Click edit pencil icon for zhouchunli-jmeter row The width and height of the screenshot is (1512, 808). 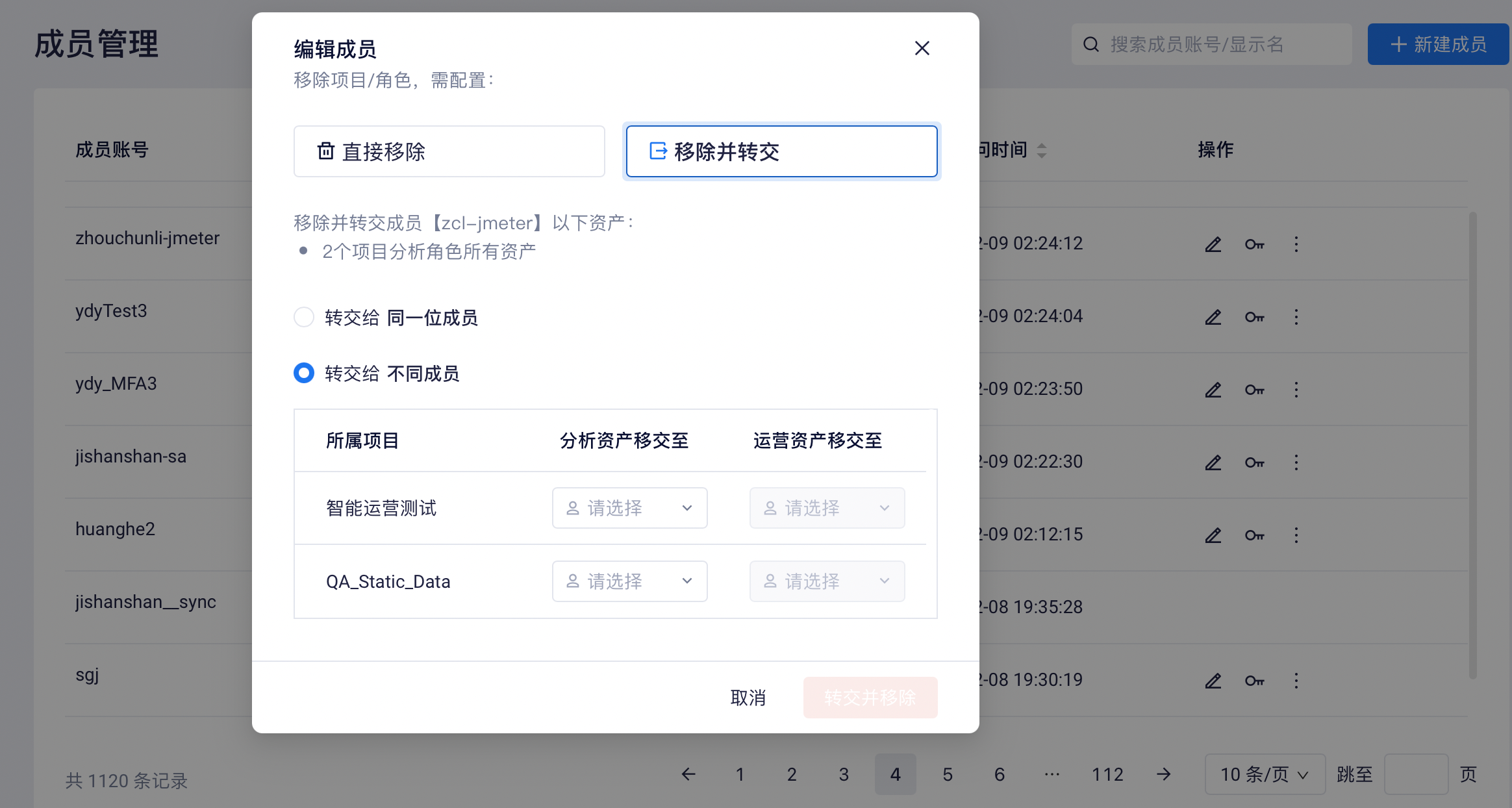[1213, 244]
